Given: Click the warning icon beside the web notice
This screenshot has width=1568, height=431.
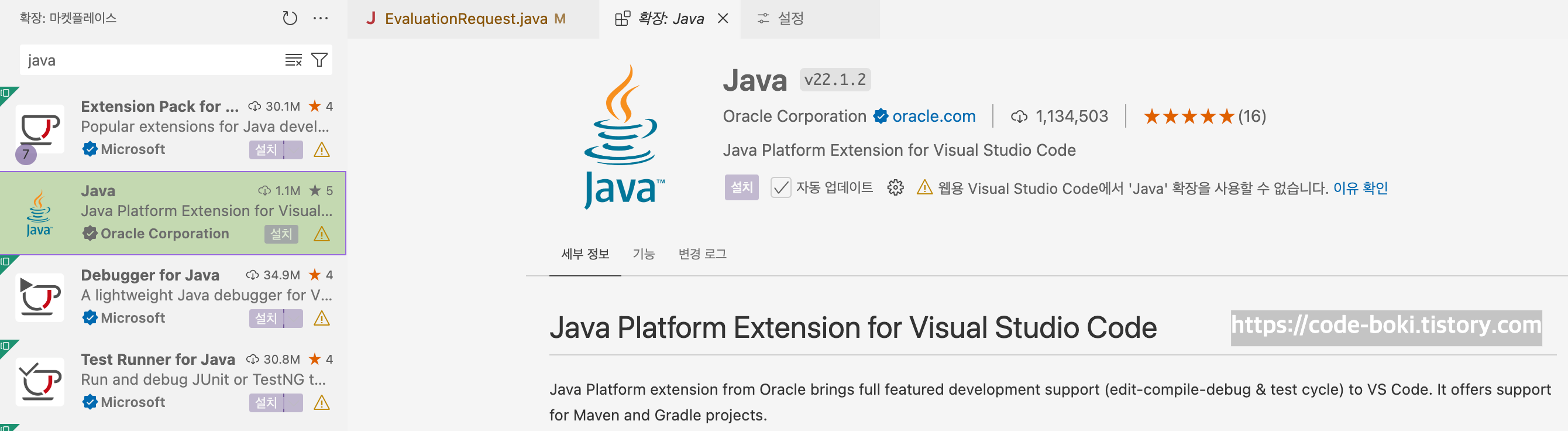Looking at the screenshot, I should tap(924, 187).
